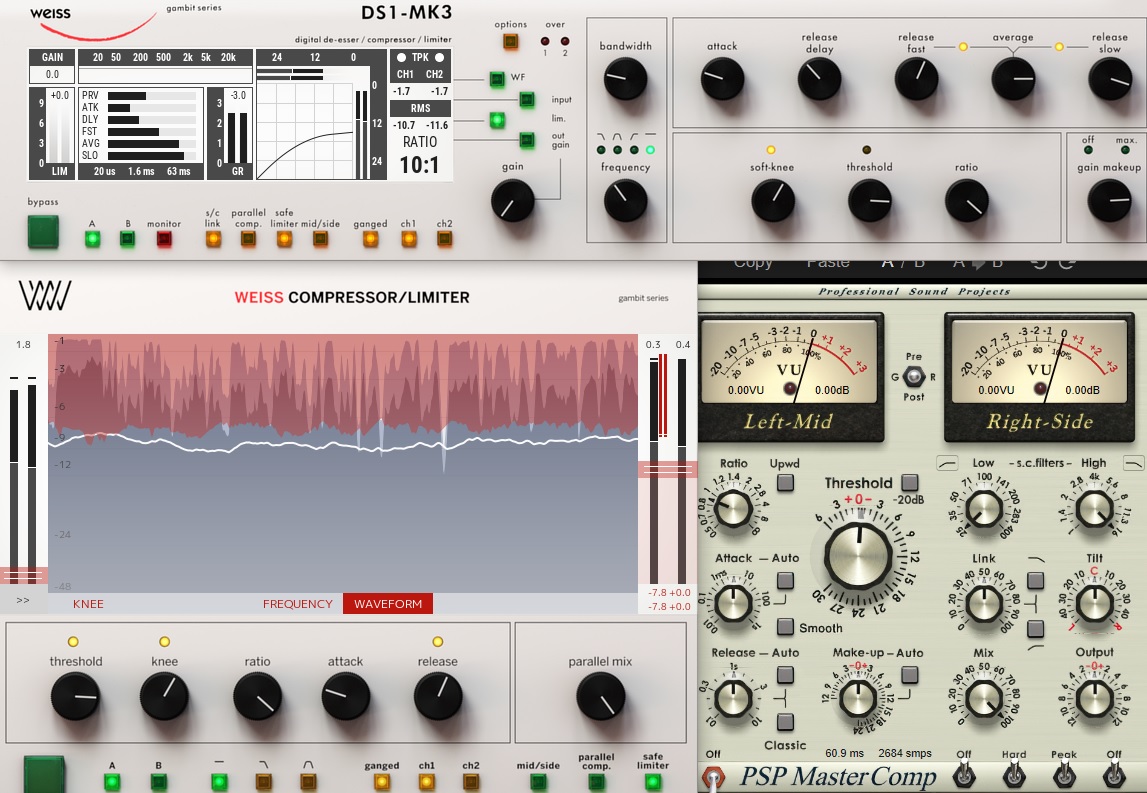Enable Release Auto button in PSP MasterComp
This screenshot has height=793, width=1147.
pyautogui.click(x=785, y=674)
